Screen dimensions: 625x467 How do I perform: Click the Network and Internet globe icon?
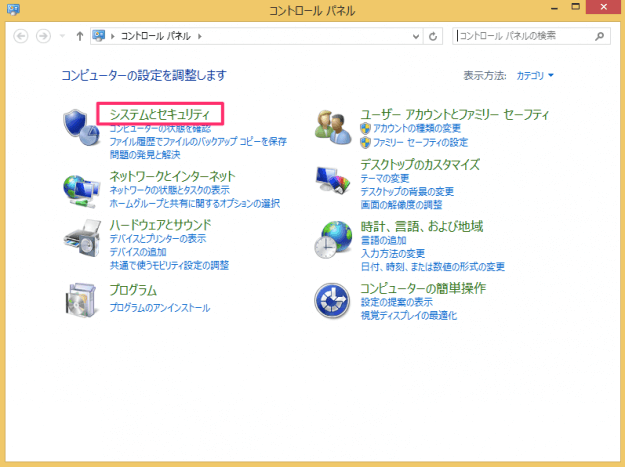click(82, 187)
